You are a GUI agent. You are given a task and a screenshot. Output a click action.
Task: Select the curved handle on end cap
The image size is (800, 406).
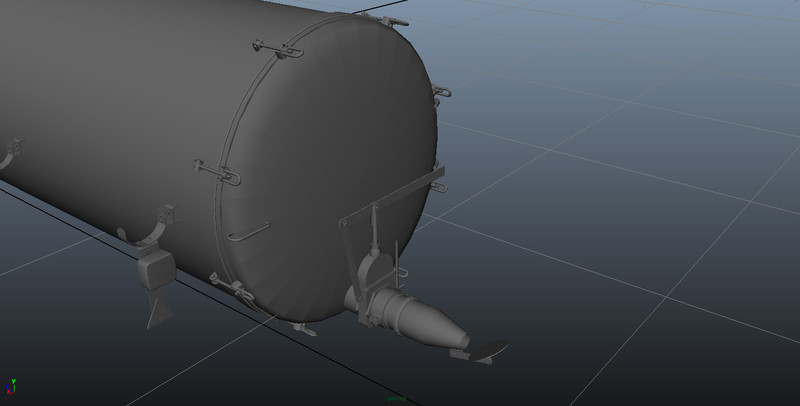tap(247, 234)
